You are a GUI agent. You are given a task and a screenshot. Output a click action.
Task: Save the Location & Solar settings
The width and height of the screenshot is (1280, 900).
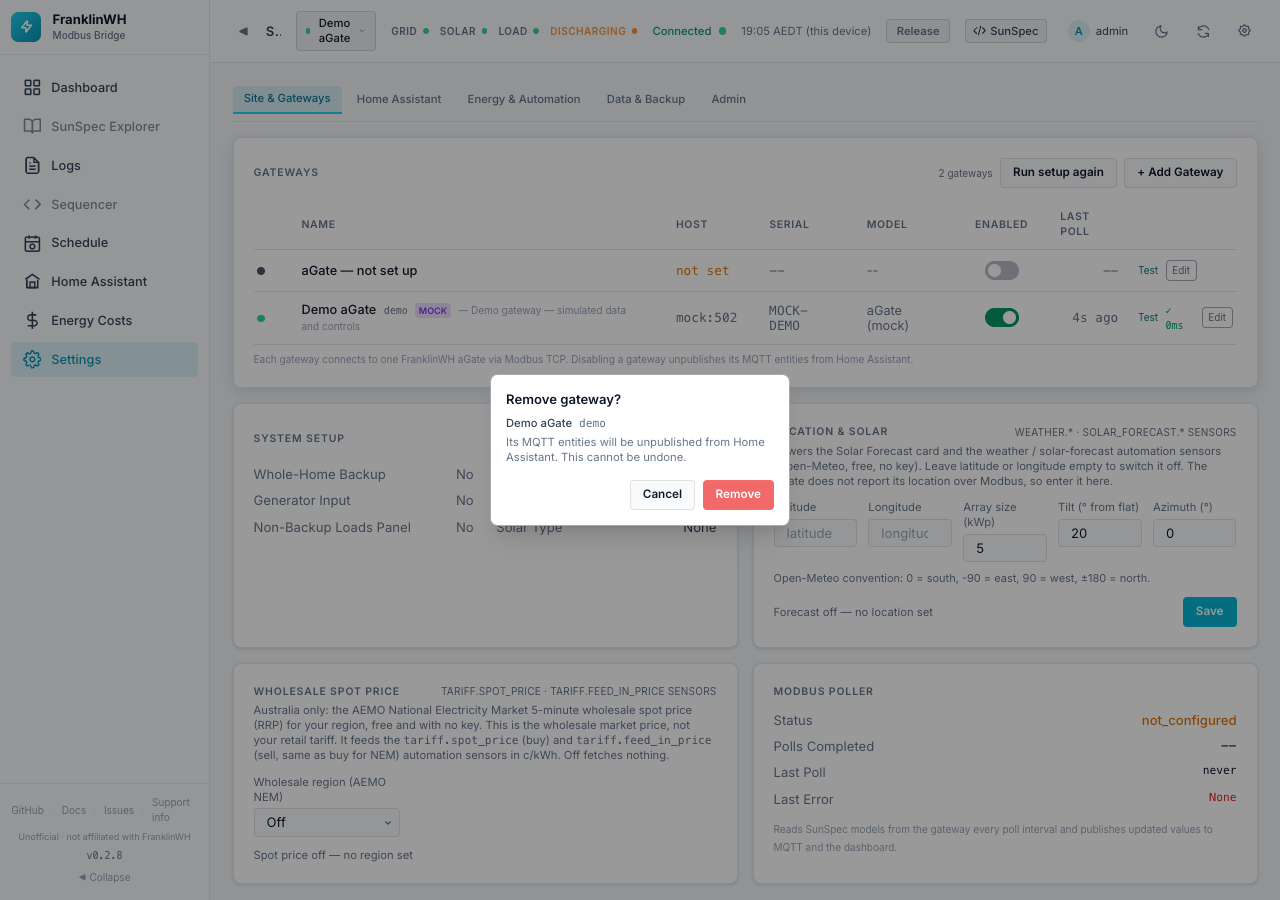click(x=1209, y=612)
